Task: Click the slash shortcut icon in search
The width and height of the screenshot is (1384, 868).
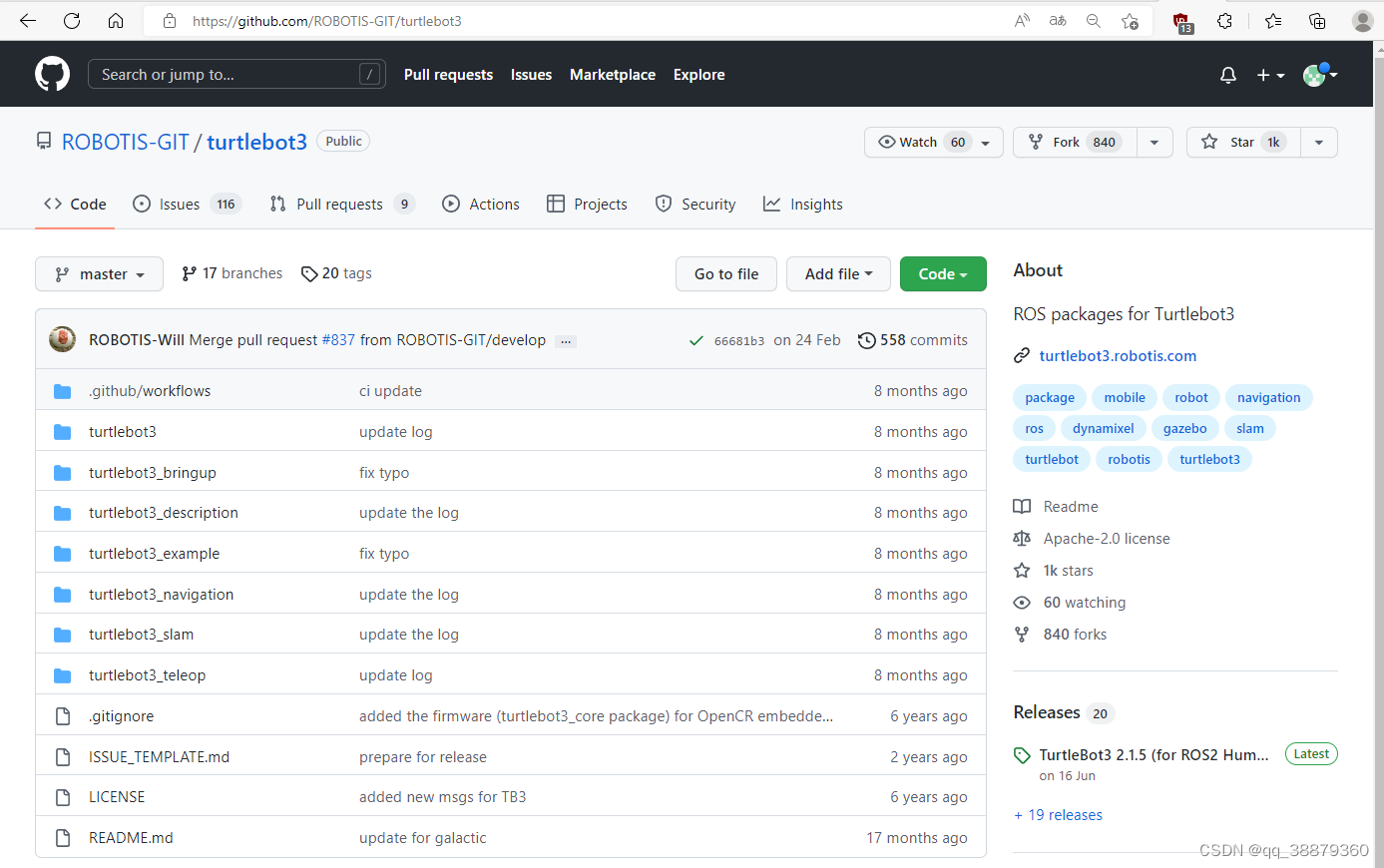Action: (369, 74)
